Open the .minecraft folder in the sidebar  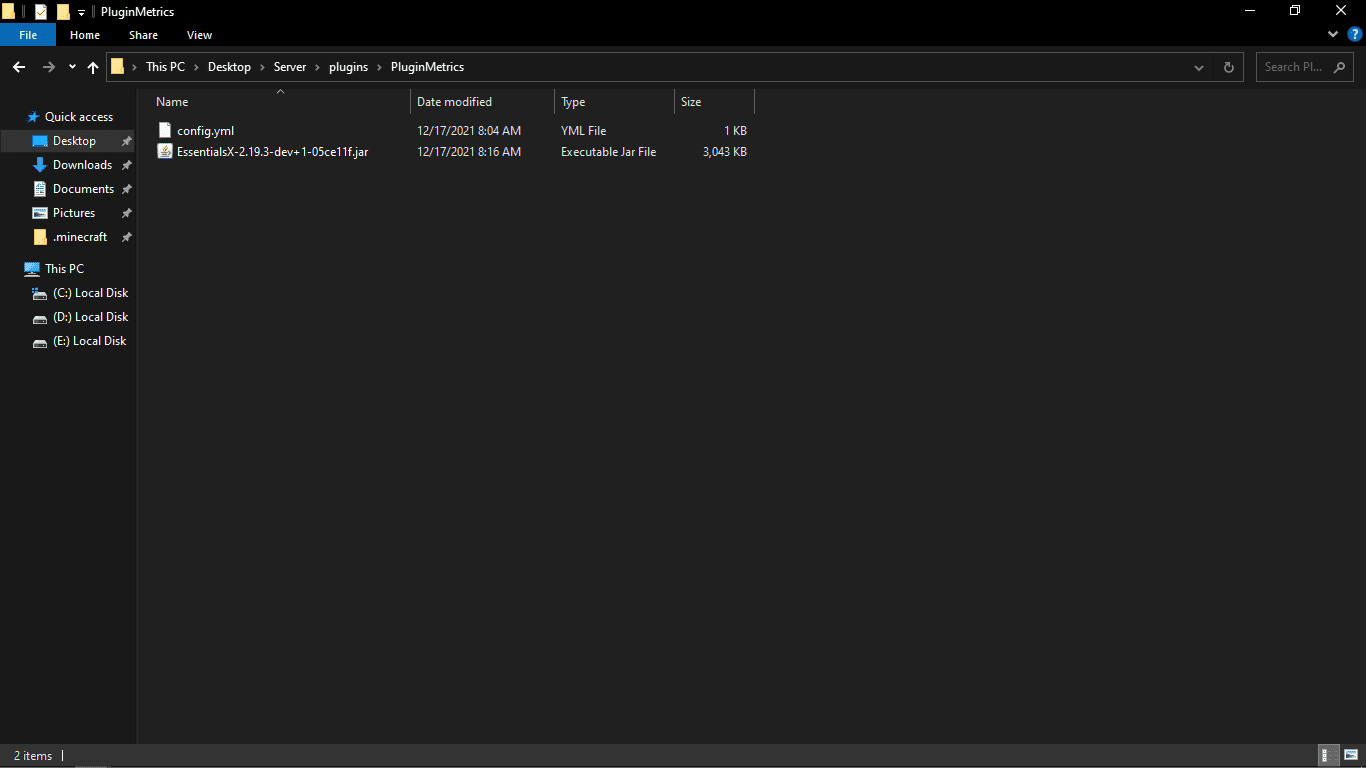(80, 237)
